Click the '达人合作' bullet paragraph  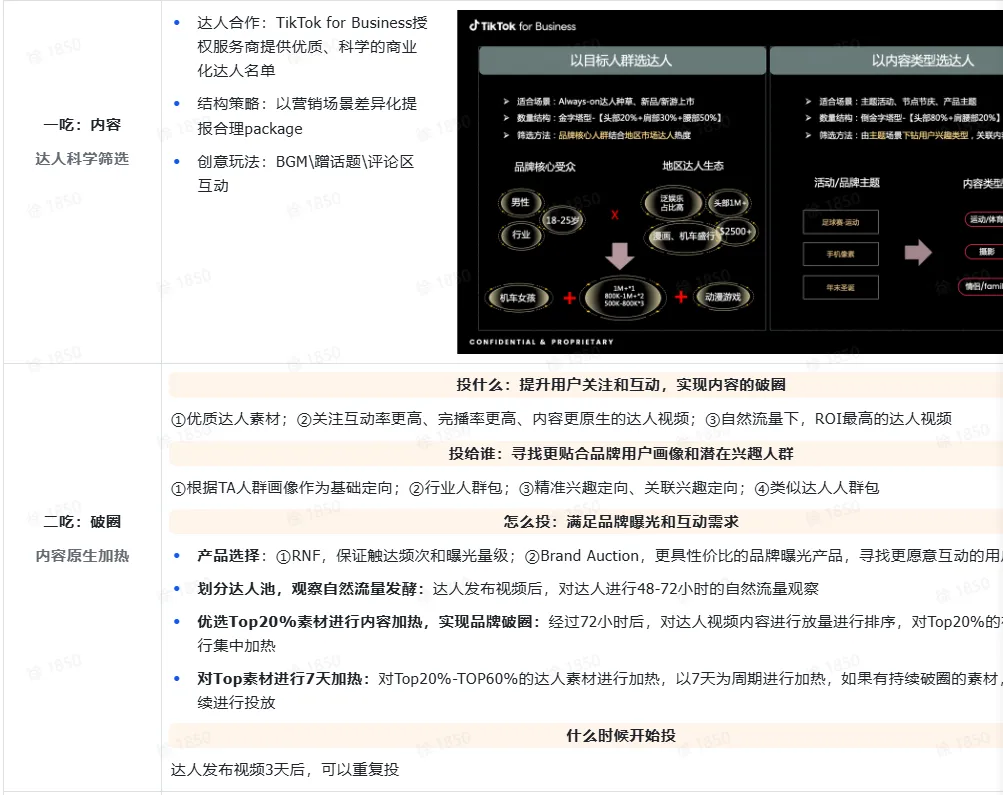pos(312,47)
